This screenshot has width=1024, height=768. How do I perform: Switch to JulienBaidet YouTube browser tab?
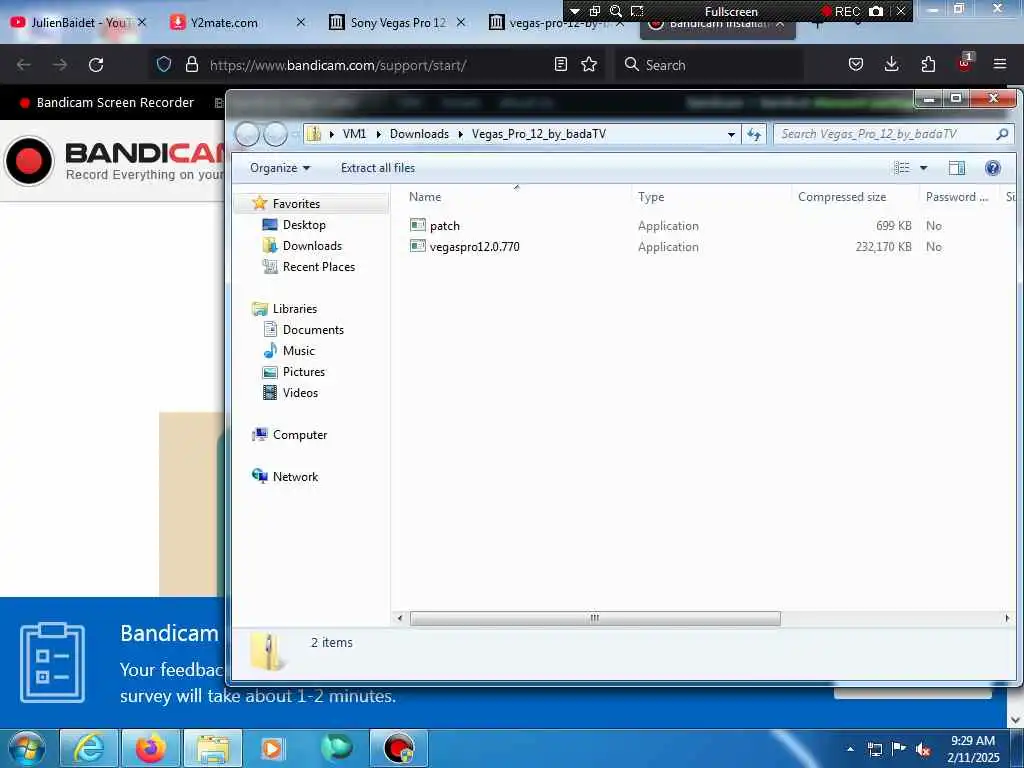coord(78,22)
